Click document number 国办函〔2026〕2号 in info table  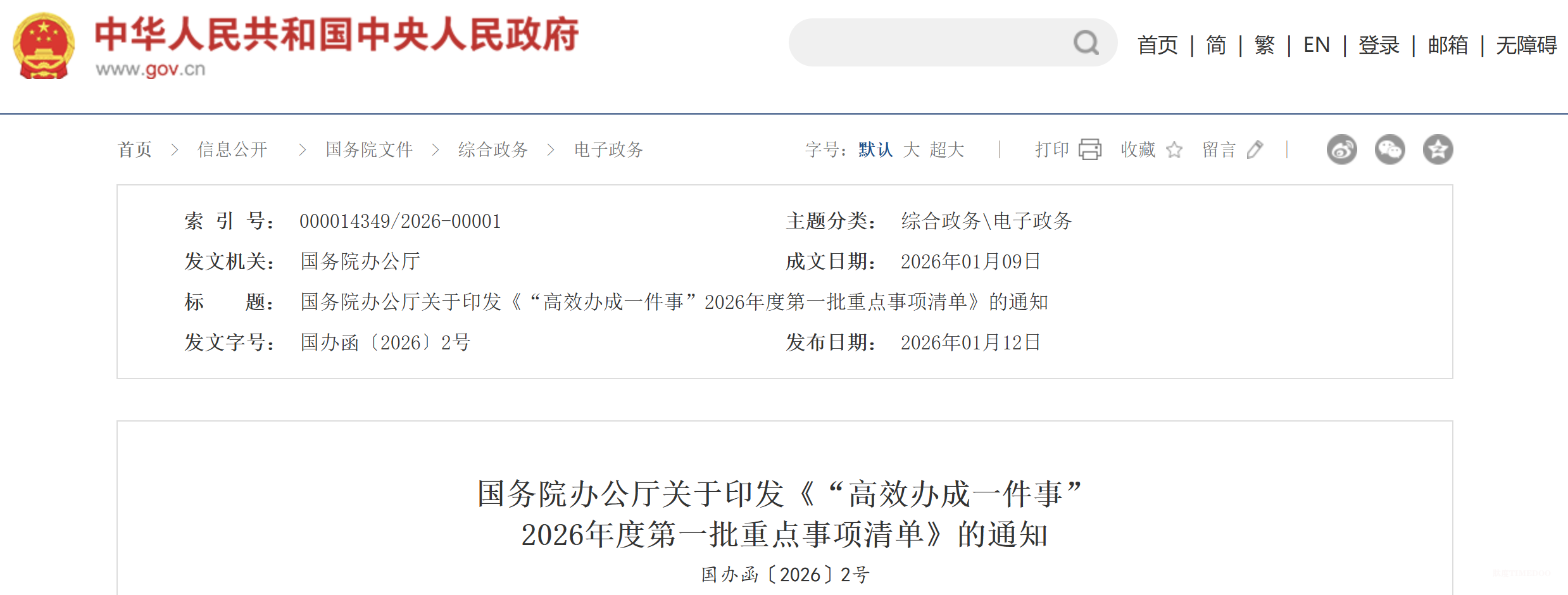[386, 342]
